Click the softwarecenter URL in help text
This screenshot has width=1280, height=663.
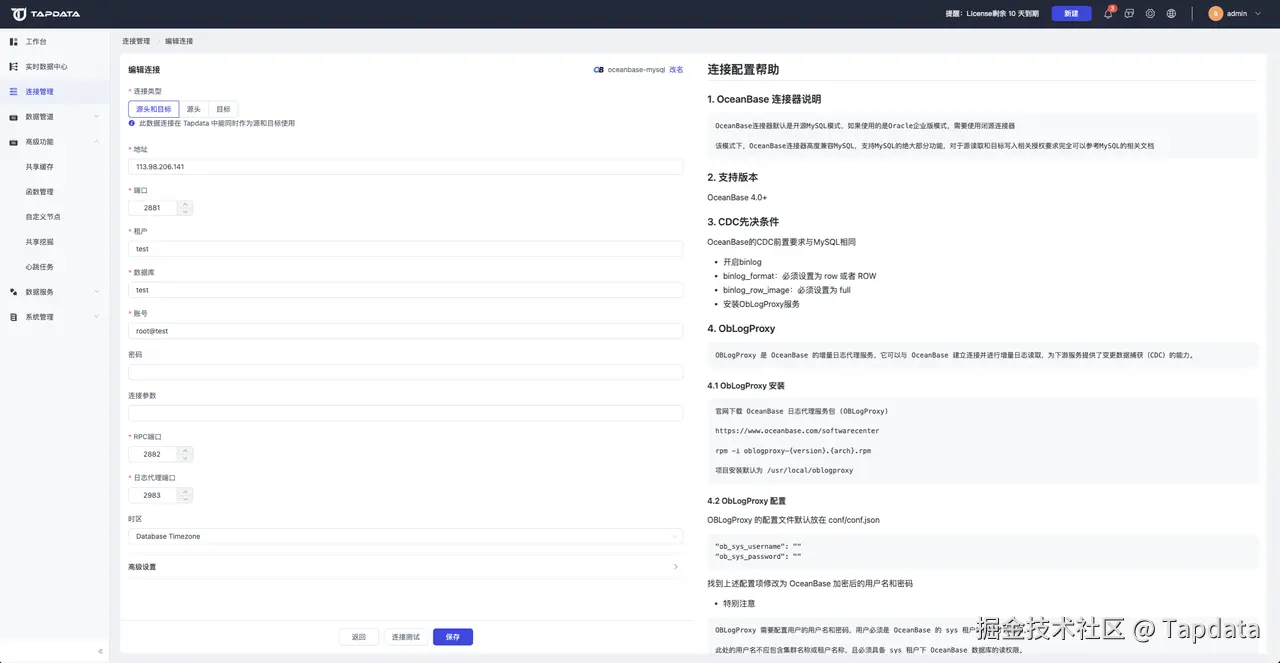click(x=797, y=431)
